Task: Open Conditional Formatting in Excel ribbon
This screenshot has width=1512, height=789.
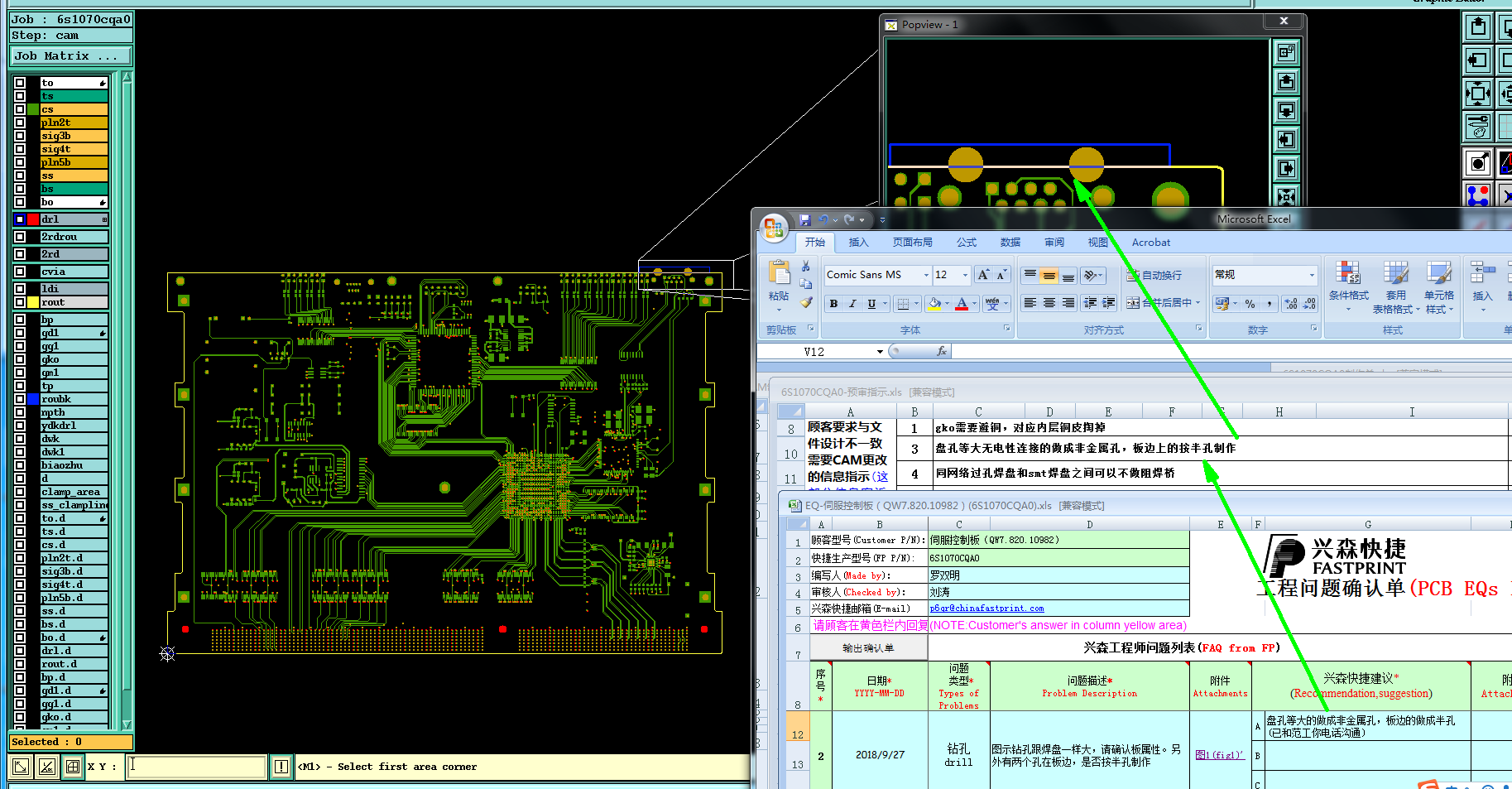Action: tap(1349, 286)
